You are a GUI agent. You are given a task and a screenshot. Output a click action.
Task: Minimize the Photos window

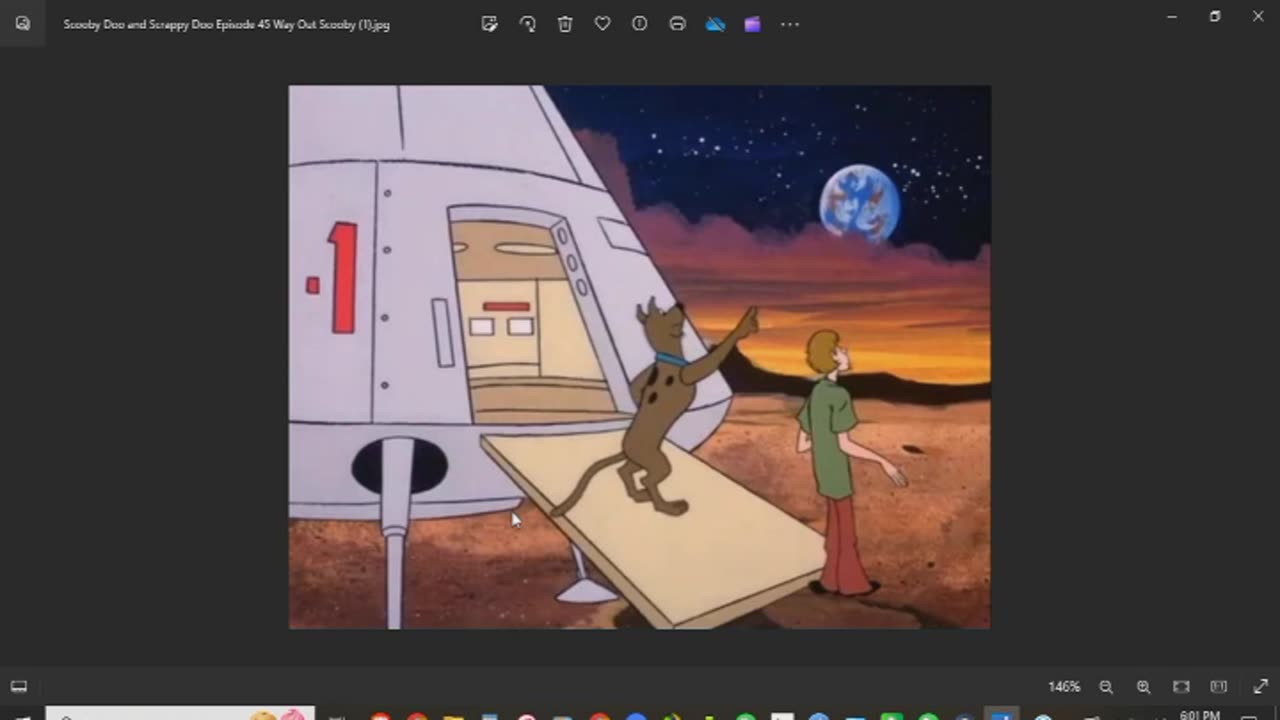click(x=1171, y=17)
